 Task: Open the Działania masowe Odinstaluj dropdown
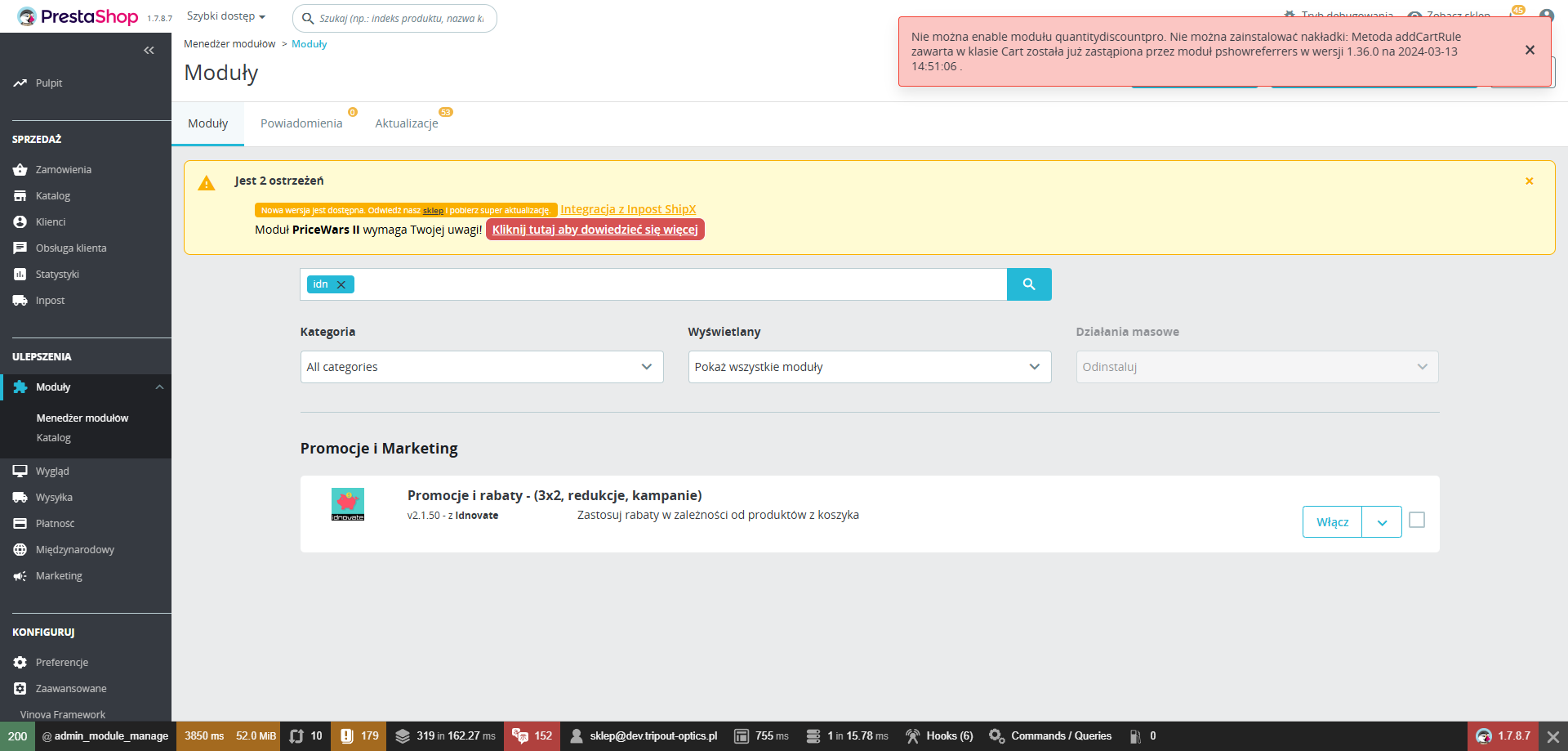point(1258,367)
